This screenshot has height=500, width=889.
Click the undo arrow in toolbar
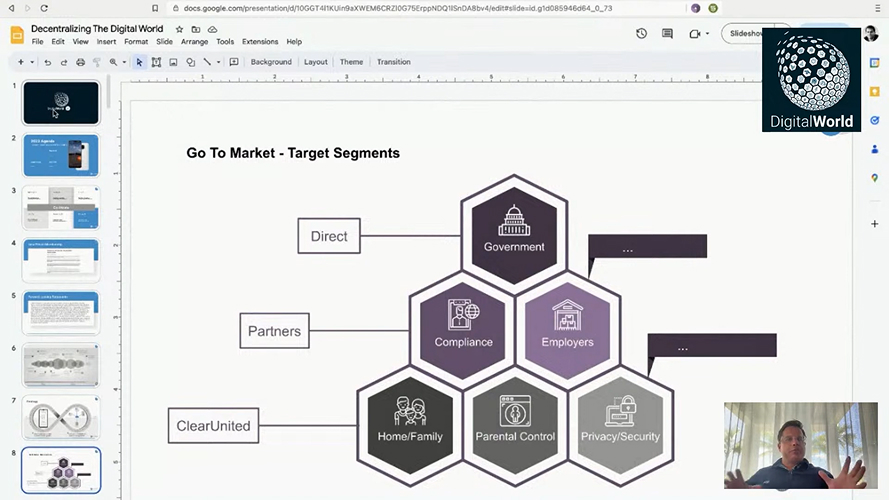47,62
